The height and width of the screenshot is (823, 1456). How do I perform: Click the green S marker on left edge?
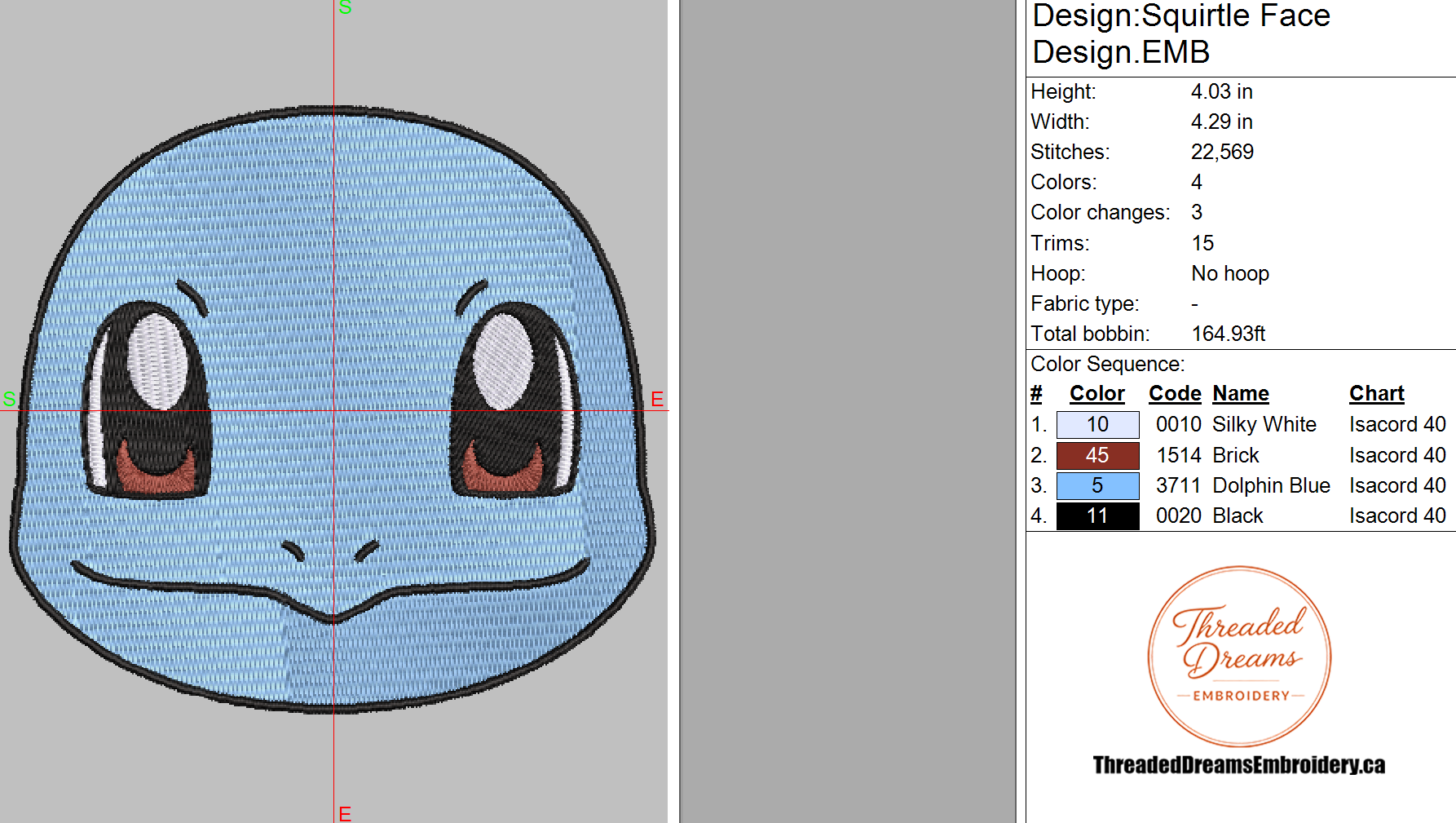click(9, 399)
